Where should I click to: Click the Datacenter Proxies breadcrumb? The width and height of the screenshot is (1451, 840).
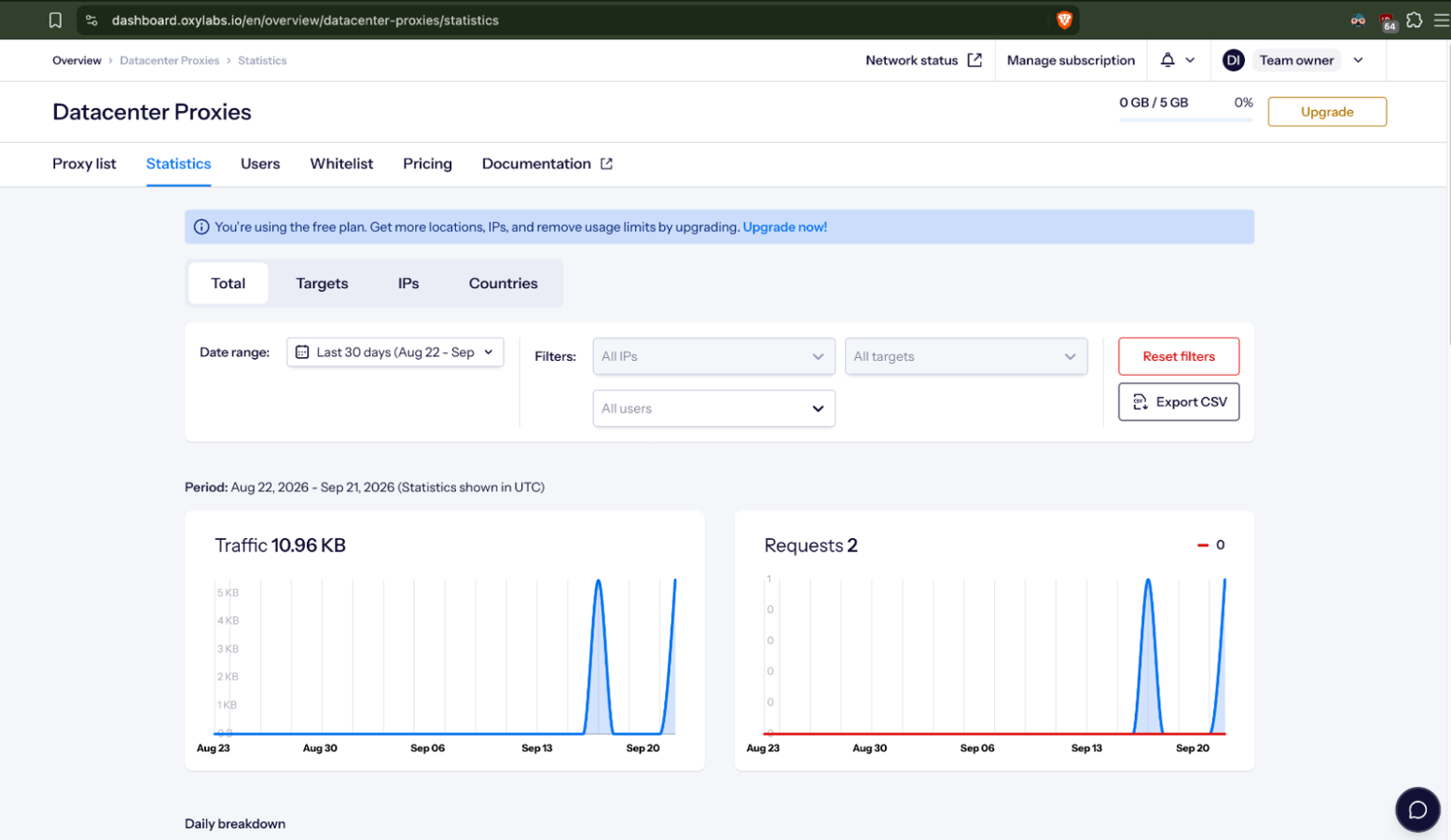(x=170, y=61)
